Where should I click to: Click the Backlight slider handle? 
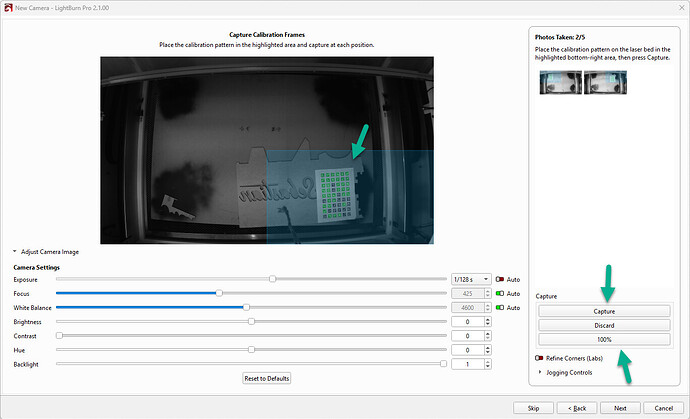pyautogui.click(x=444, y=364)
